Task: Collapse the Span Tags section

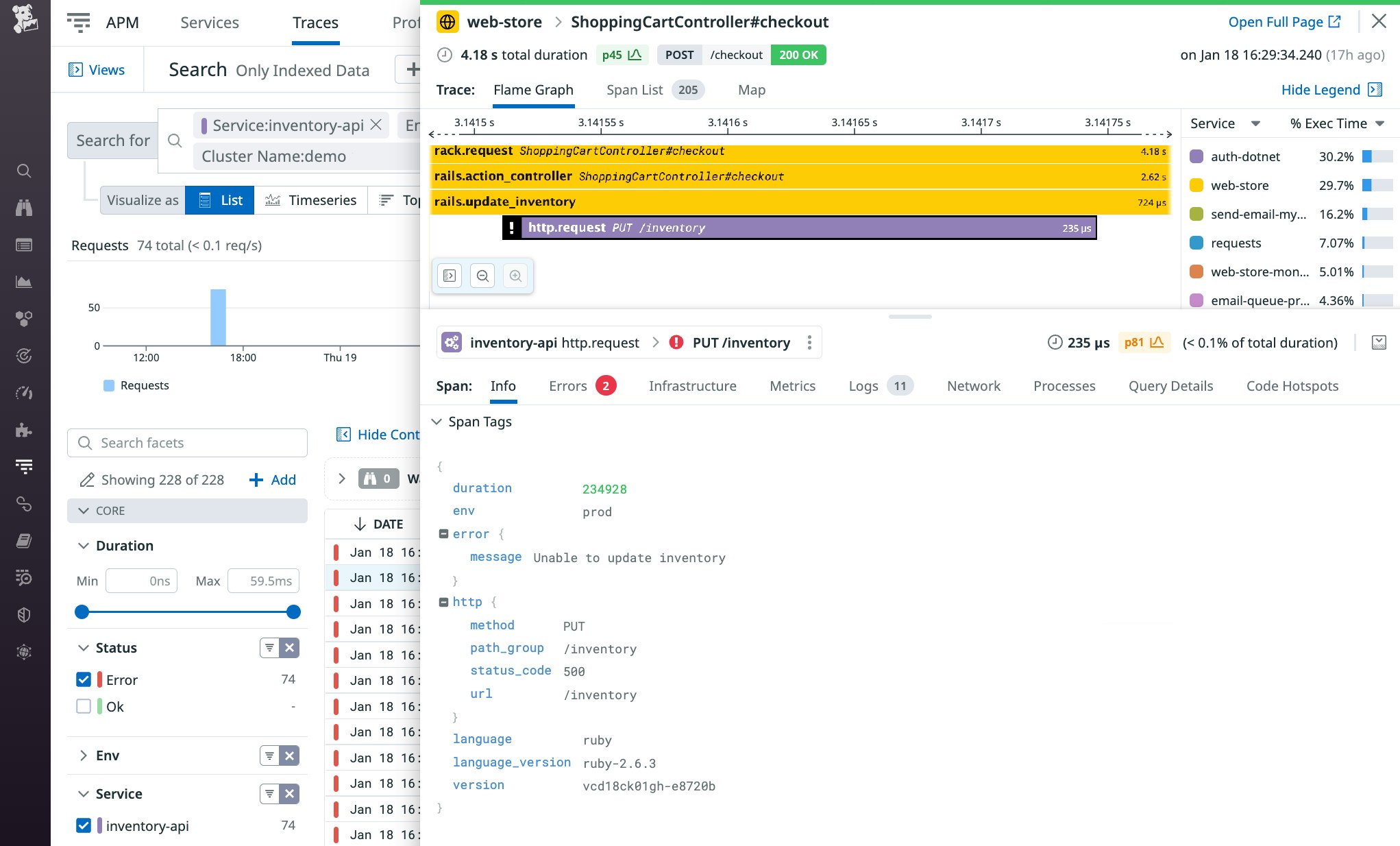Action: pos(437,422)
